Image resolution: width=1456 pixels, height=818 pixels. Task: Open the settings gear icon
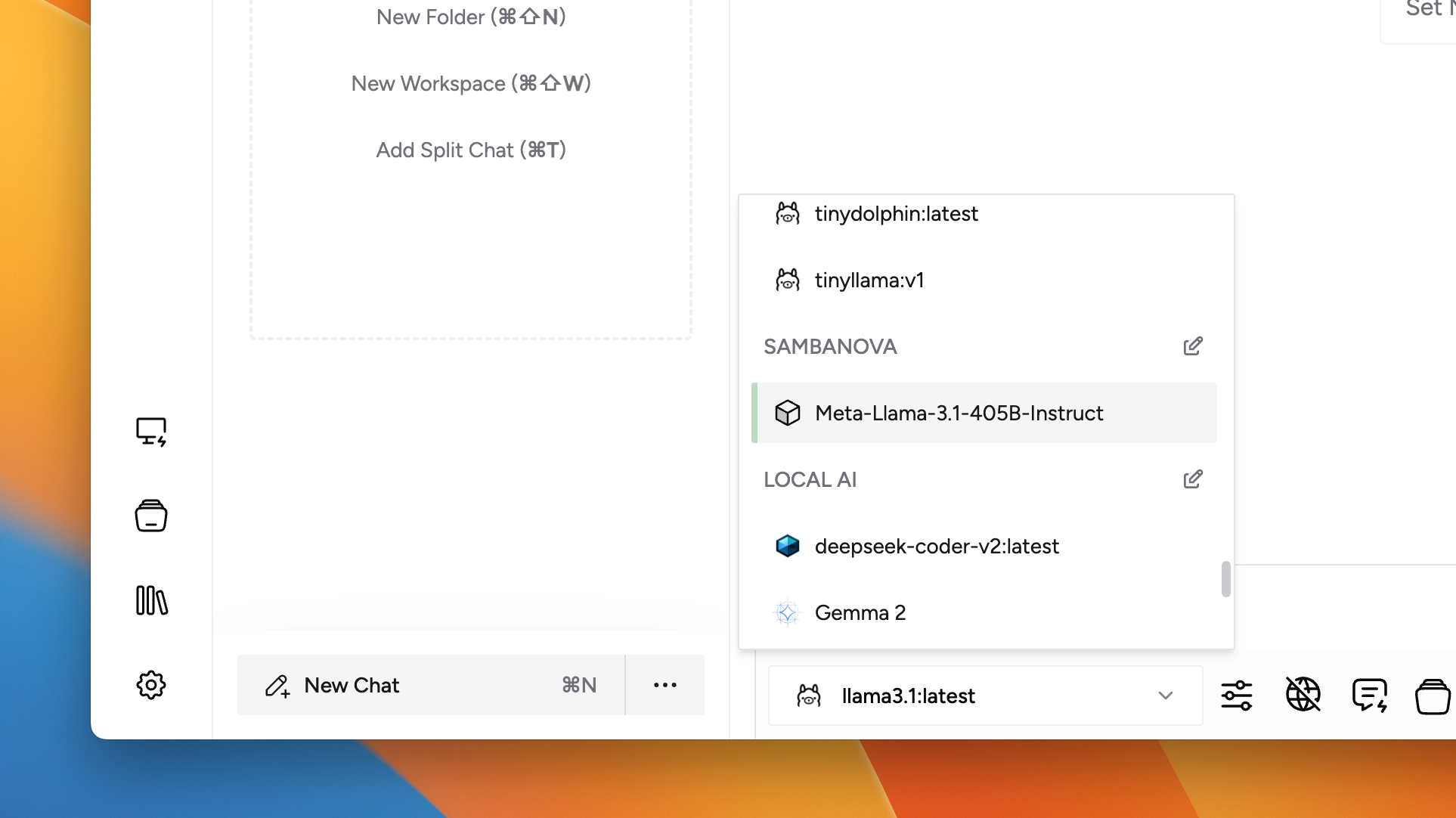tap(151, 685)
